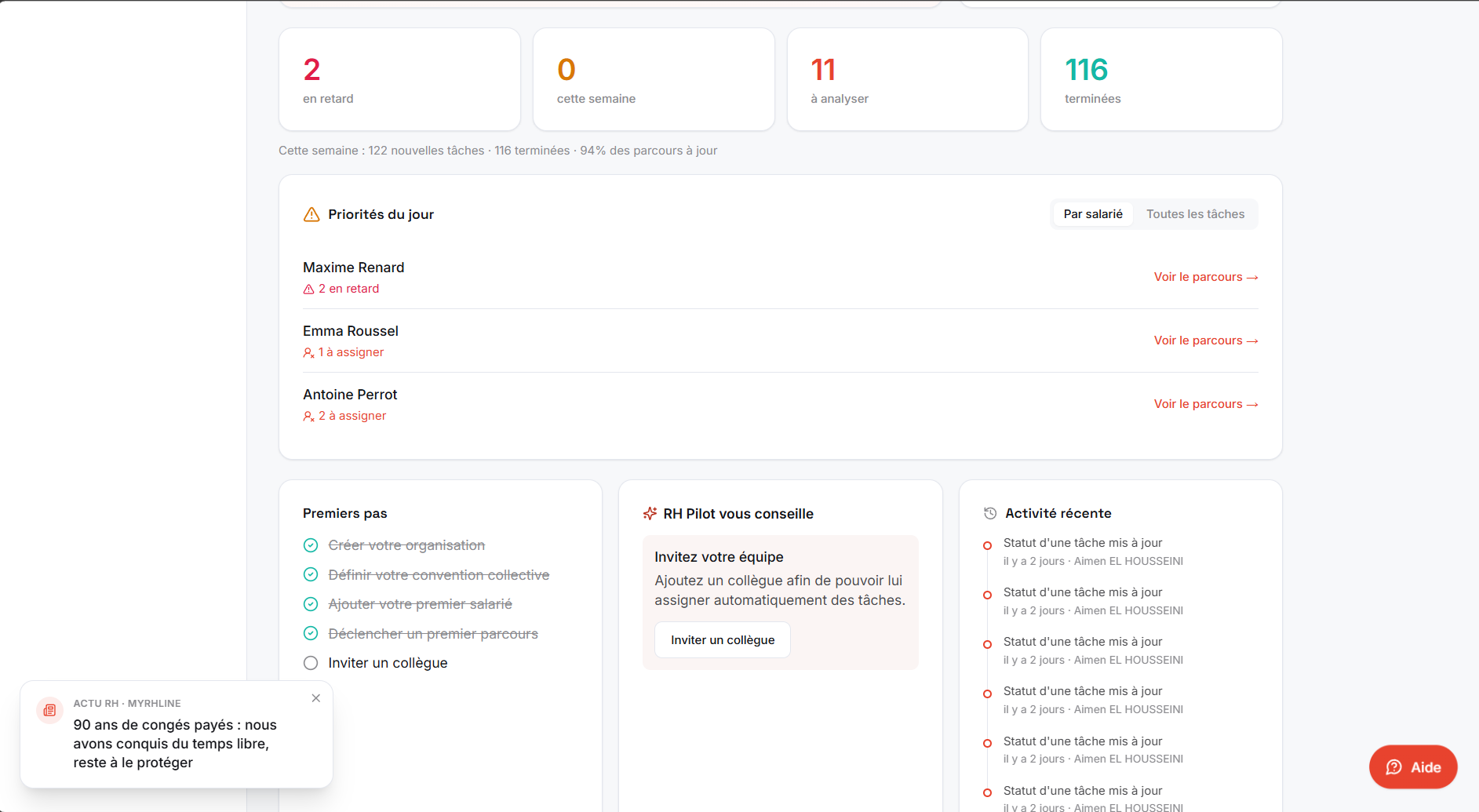
Task: Click the chat bubble icon in the Aide button
Action: coord(1394,767)
